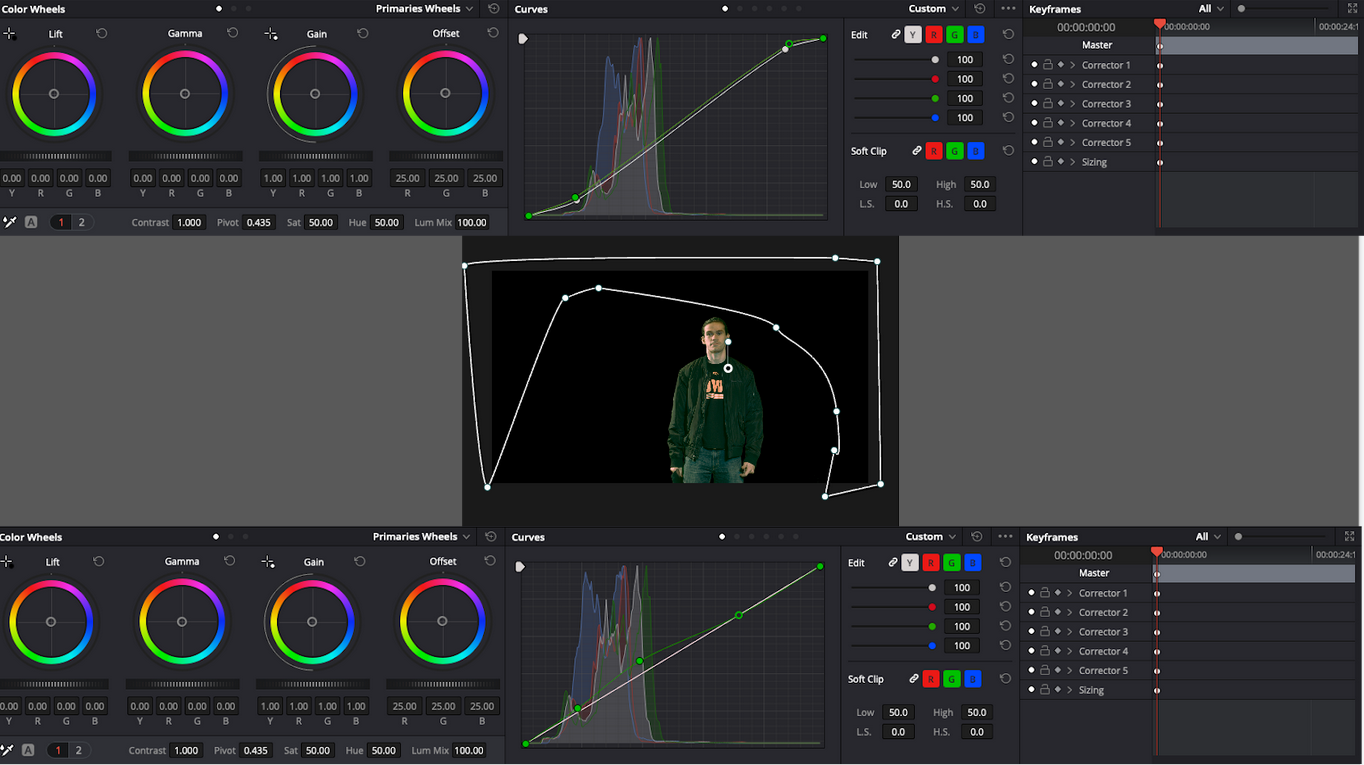Expand Sizing in upper Keyframes
Image resolution: width=1364 pixels, height=765 pixels.
pyautogui.click(x=1073, y=162)
